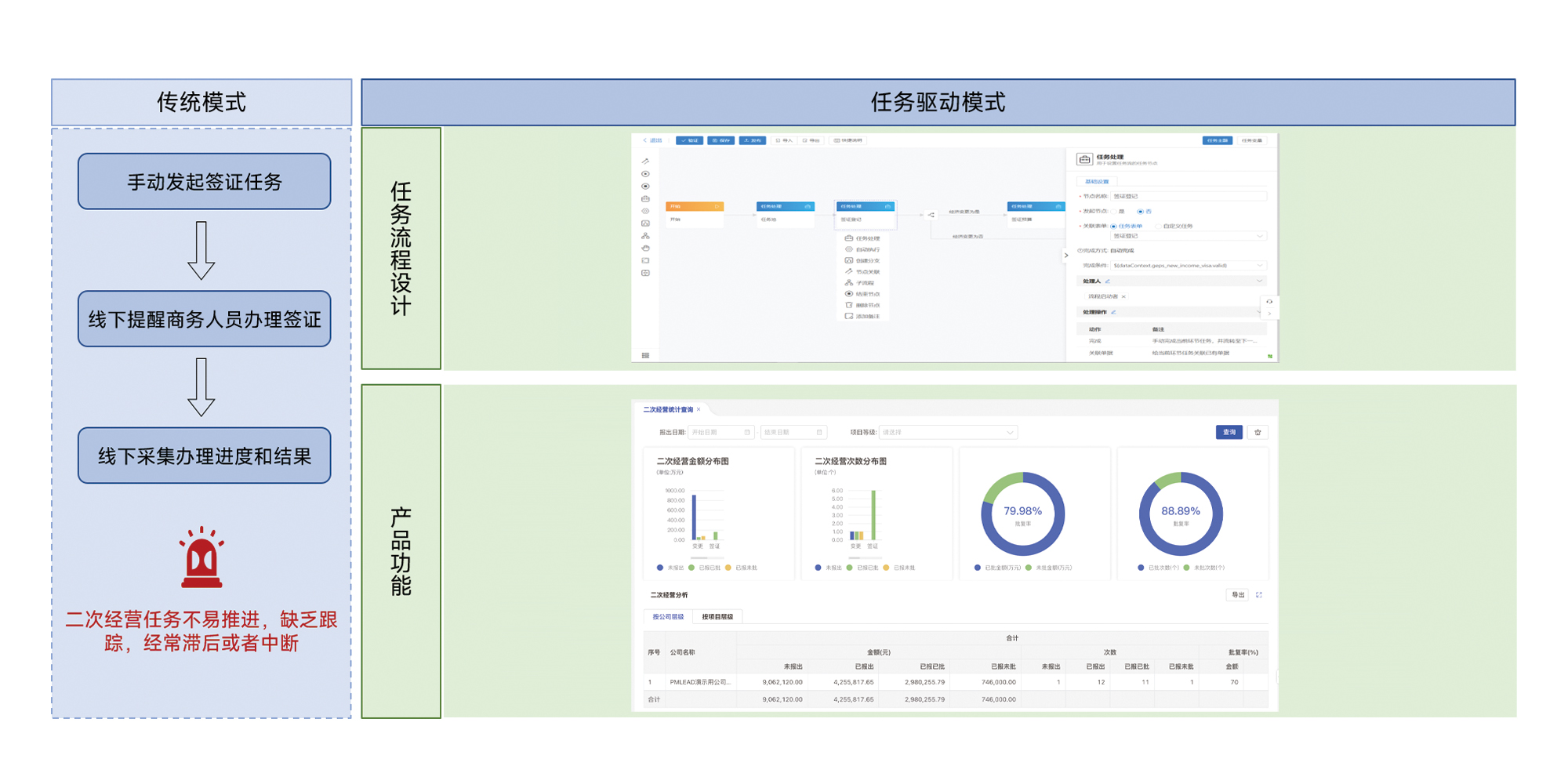Viewport: 1568px width, 784px height.
Task: Click the scrollbar under 二次经营金额分布图 chart
Action: tap(704, 557)
